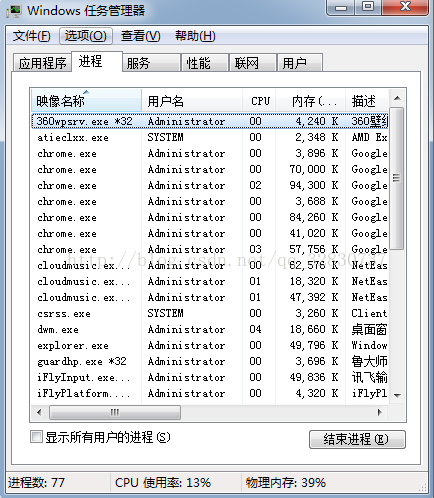Click vertical scrollbar up arrow
The image size is (434, 498).
click(397, 98)
